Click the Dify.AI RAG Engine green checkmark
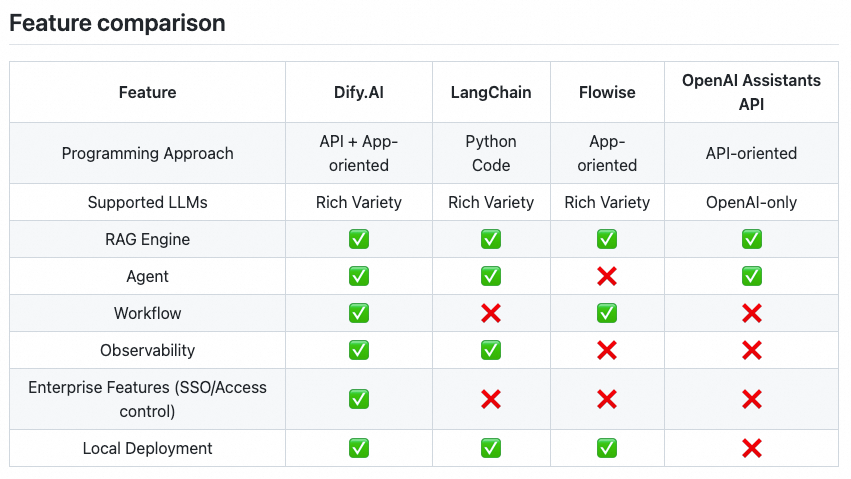The height and width of the screenshot is (479, 851). point(359,239)
